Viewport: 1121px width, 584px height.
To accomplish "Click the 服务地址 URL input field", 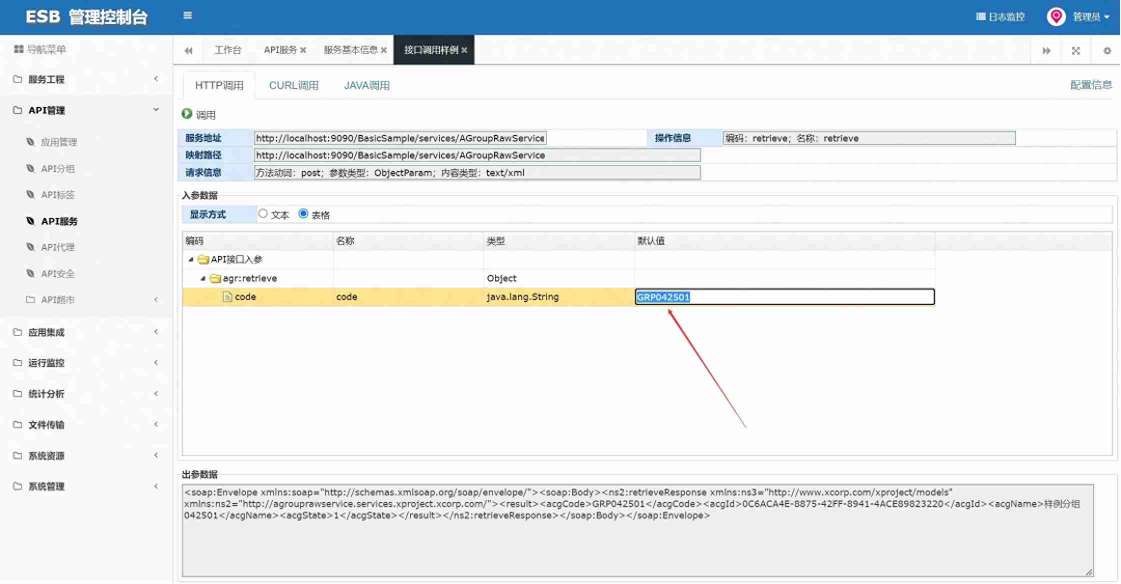I will point(400,138).
